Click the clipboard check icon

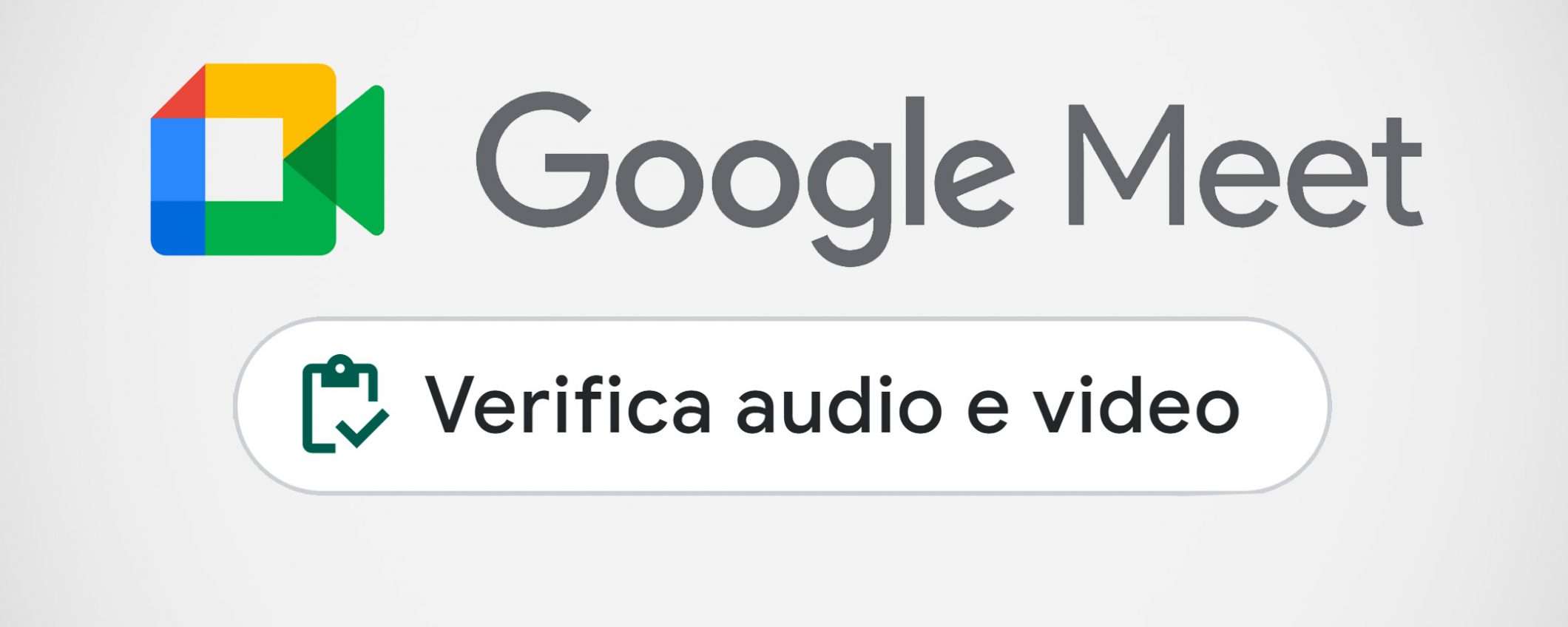(x=345, y=404)
